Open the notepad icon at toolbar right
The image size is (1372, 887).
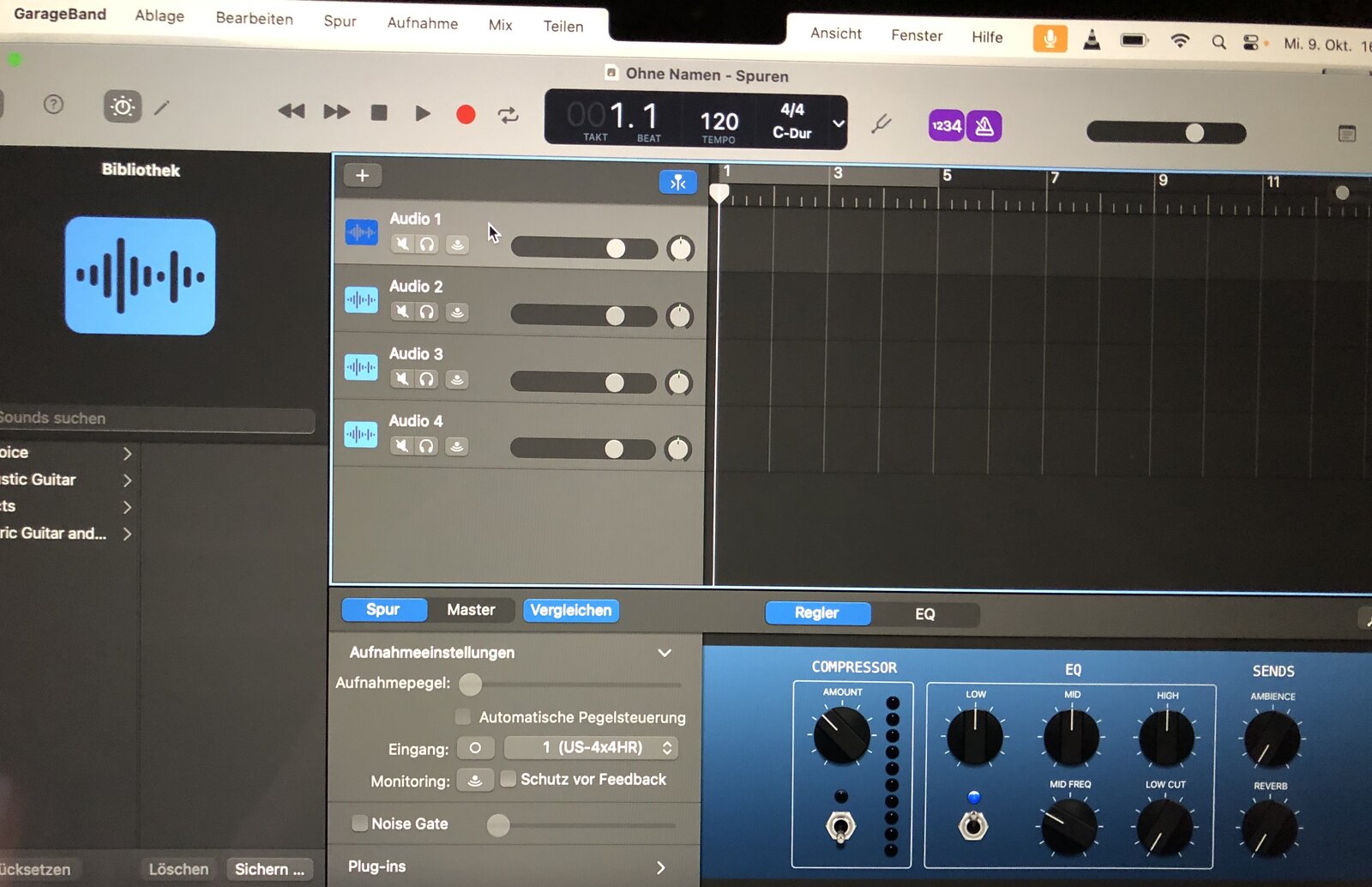(1347, 133)
